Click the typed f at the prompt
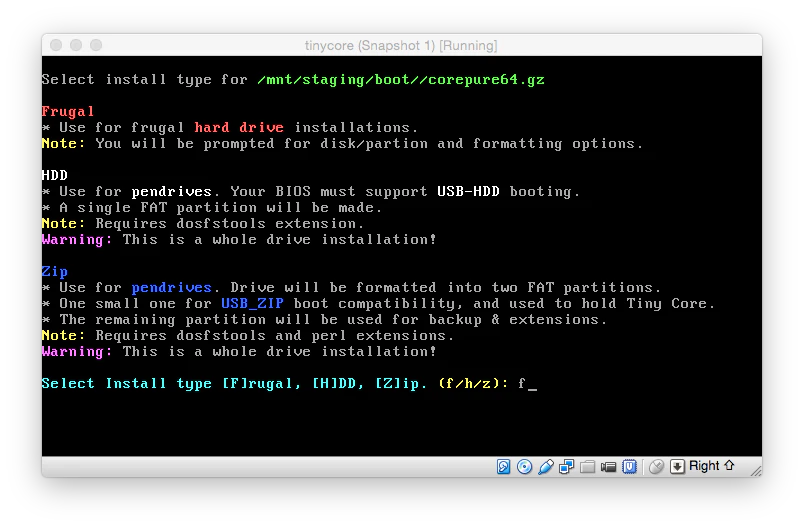The height and width of the screenshot is (527, 804). [521, 384]
